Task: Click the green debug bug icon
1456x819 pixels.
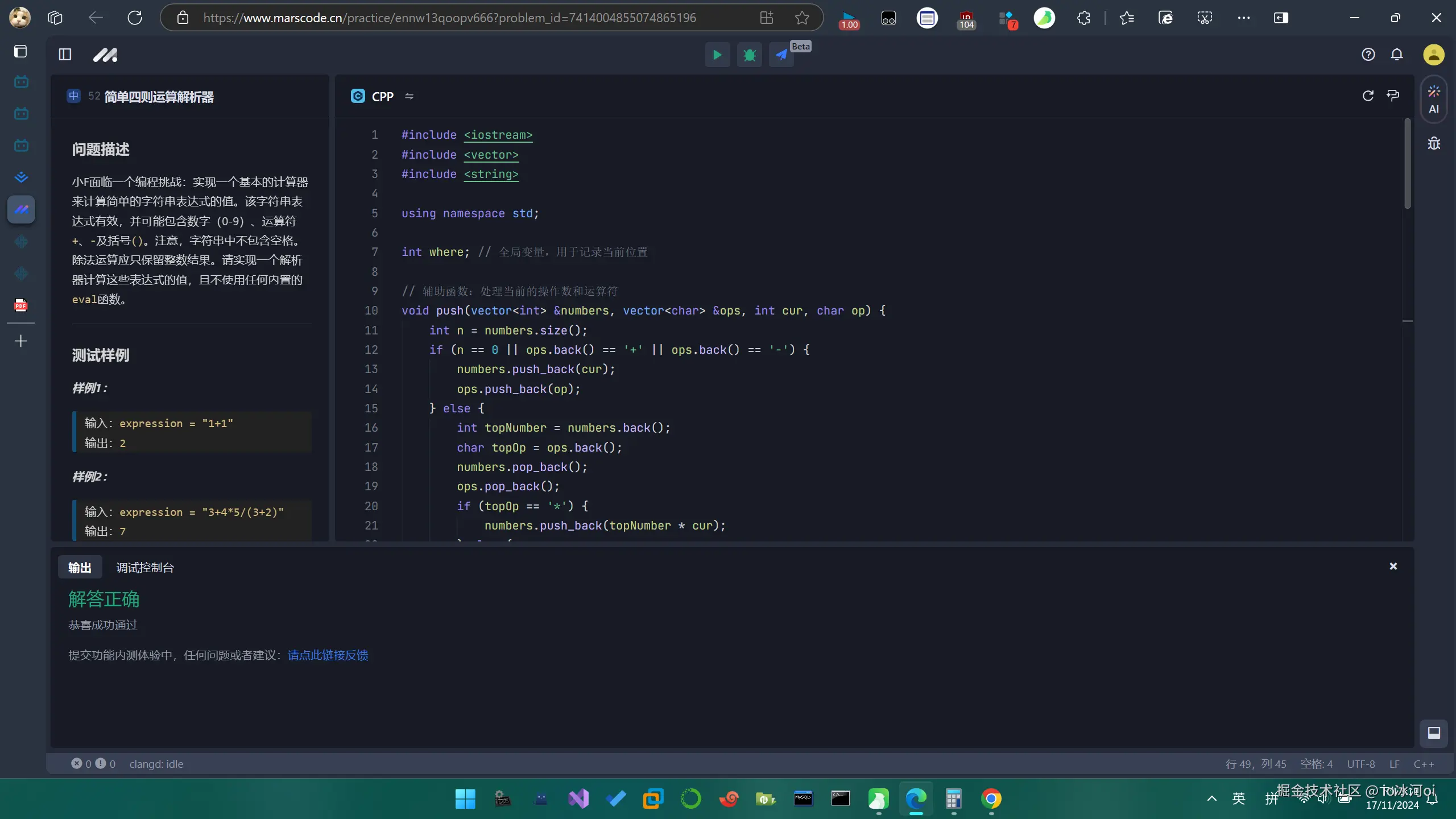Action: pyautogui.click(x=749, y=55)
